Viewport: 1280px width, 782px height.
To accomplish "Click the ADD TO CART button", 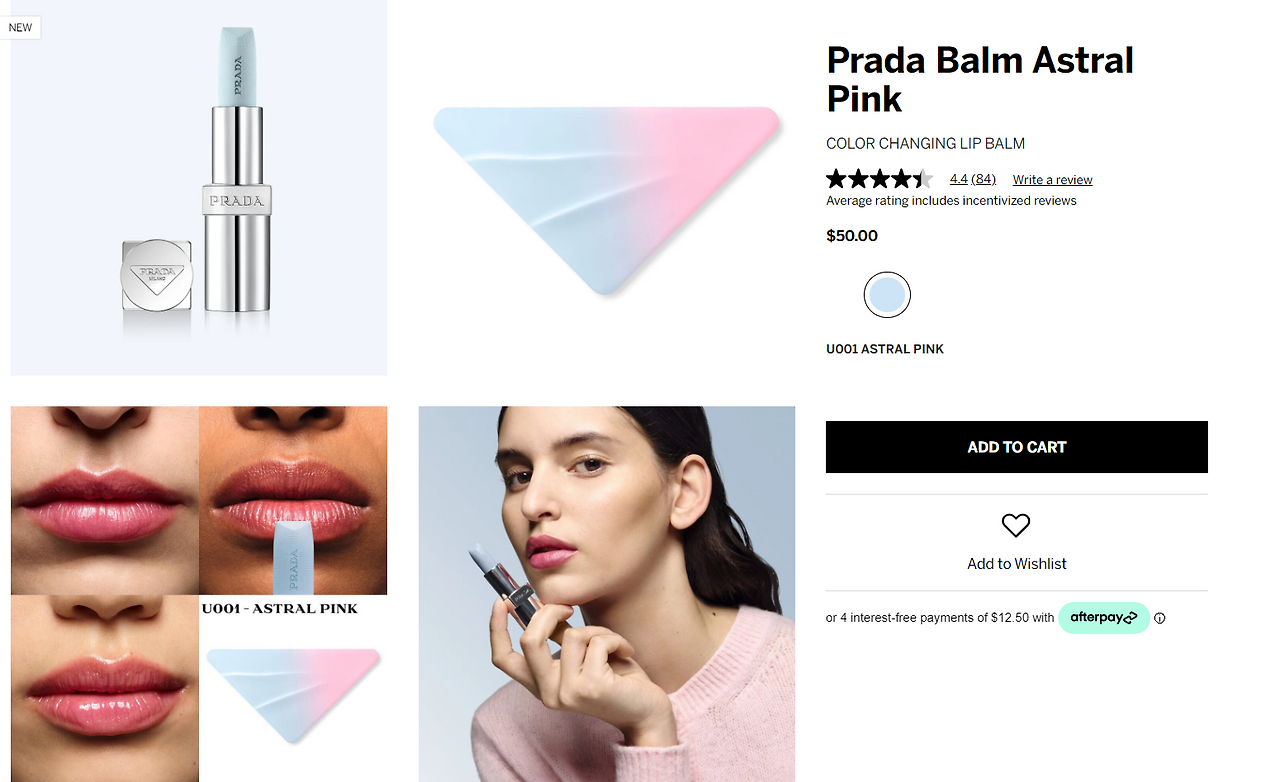I will [1017, 447].
